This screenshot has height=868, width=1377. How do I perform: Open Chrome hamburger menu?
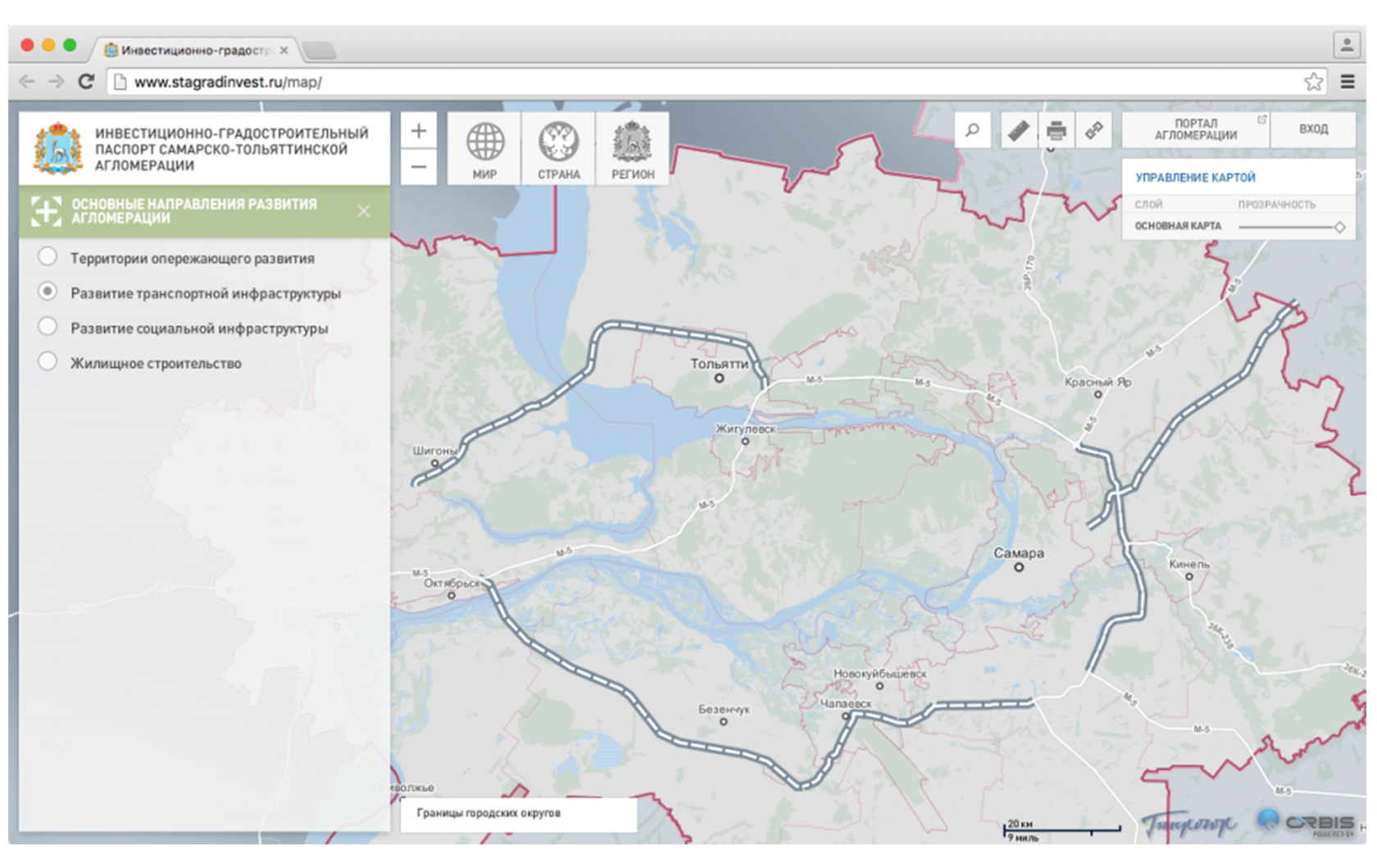[1347, 81]
